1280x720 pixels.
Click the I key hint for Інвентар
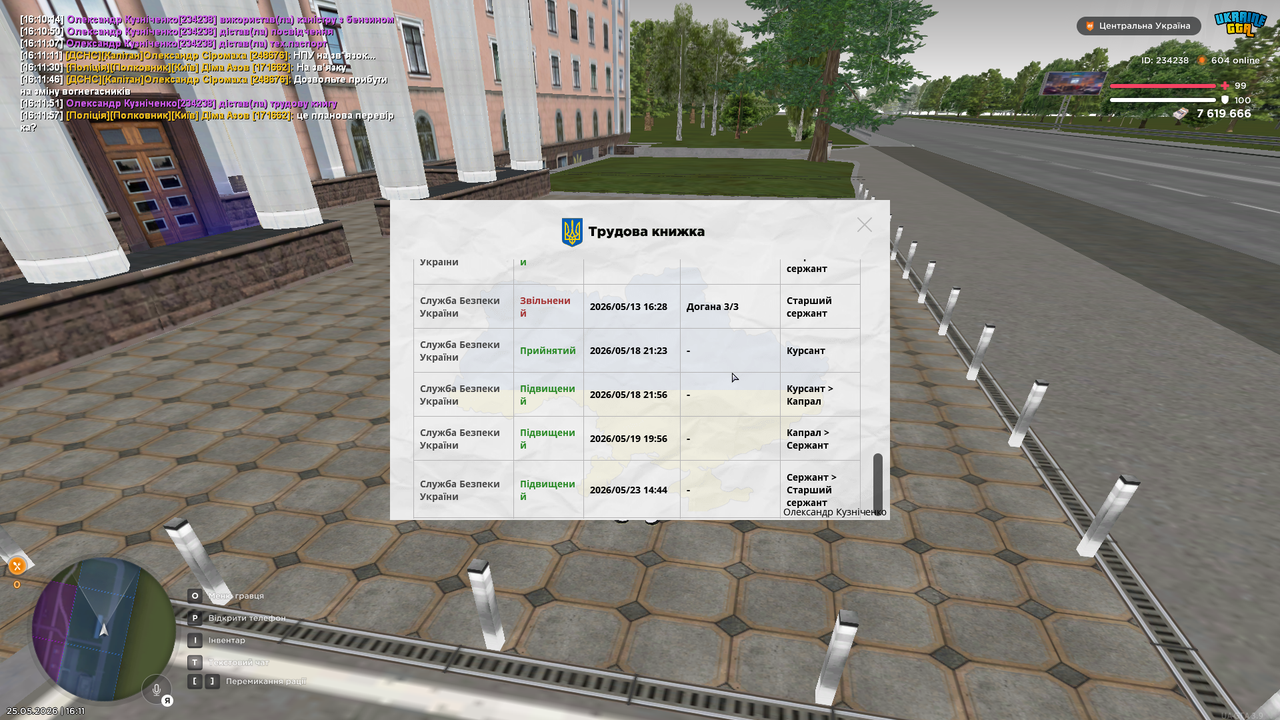[x=196, y=640]
